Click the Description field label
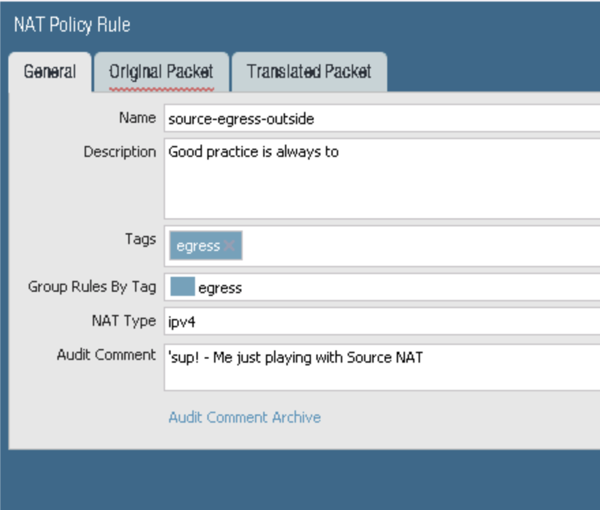 coord(120,152)
